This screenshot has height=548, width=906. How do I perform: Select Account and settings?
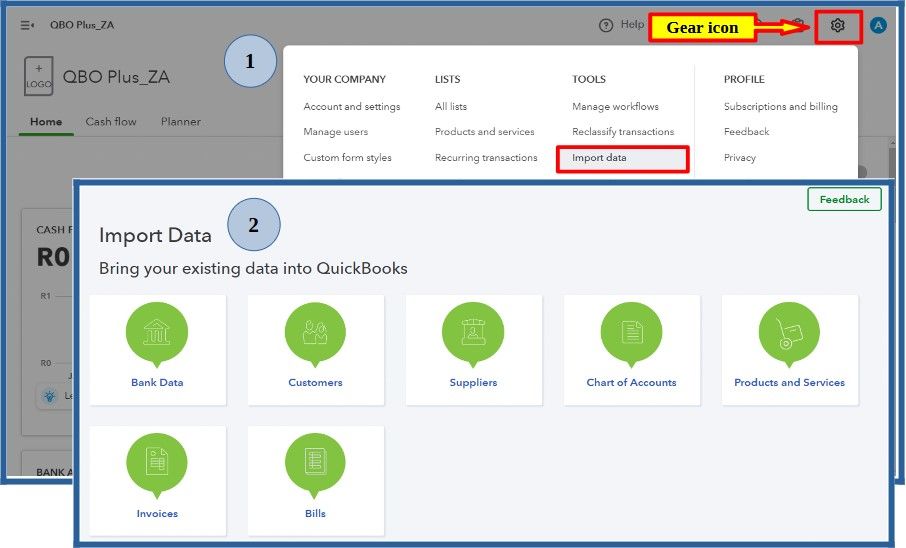352,106
